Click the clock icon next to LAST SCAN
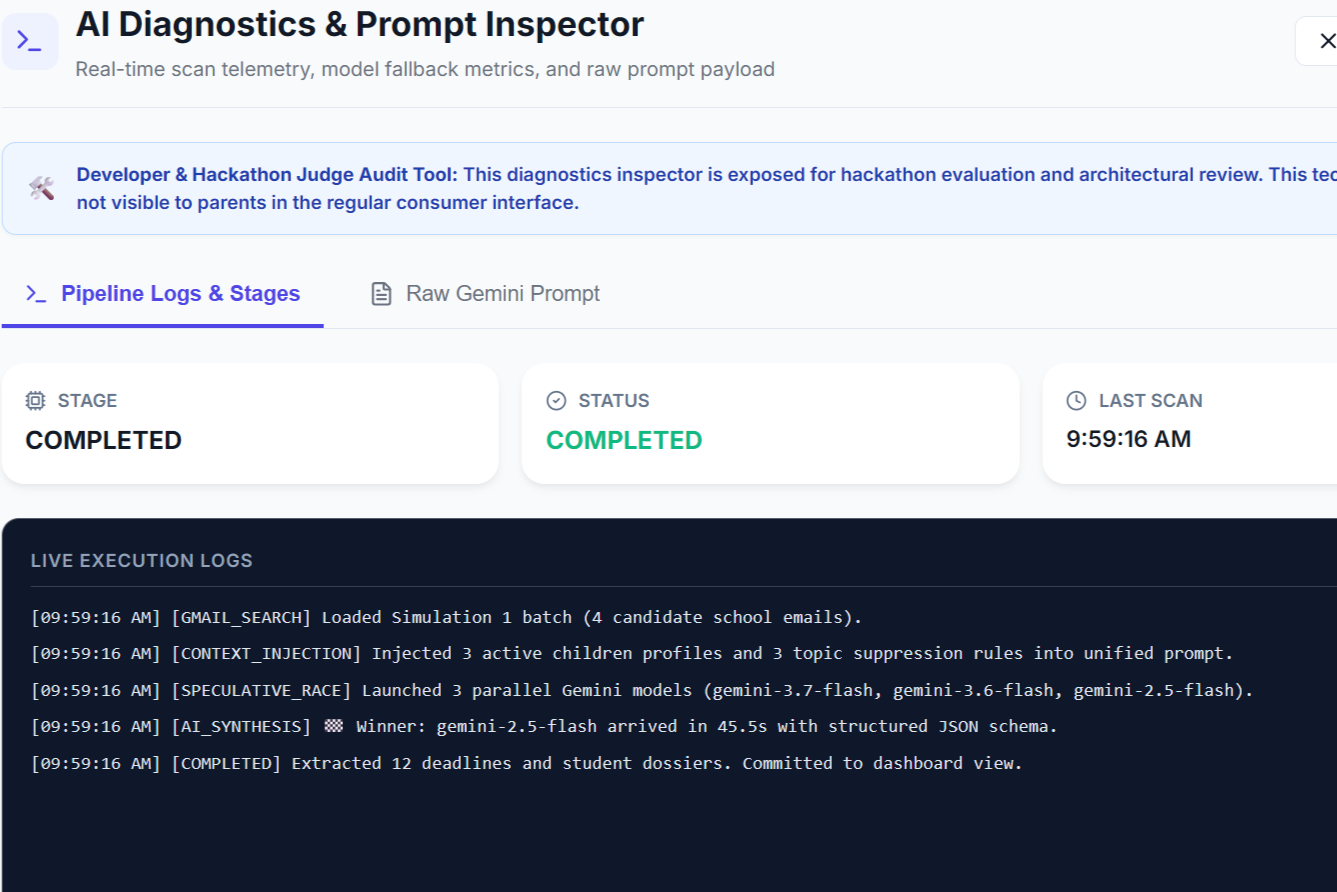The image size is (1337, 892). (x=1076, y=401)
